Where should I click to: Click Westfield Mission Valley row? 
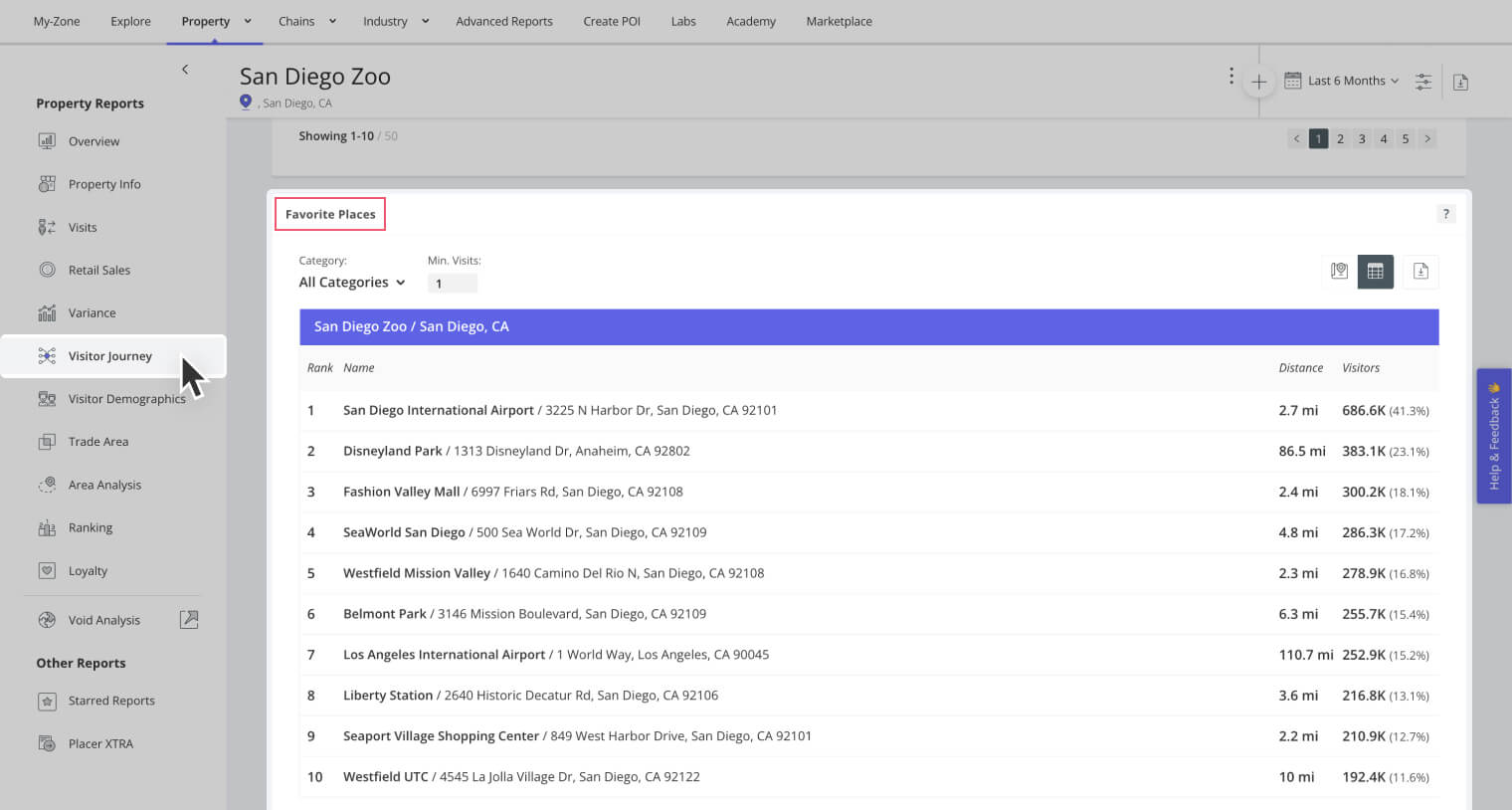(868, 573)
